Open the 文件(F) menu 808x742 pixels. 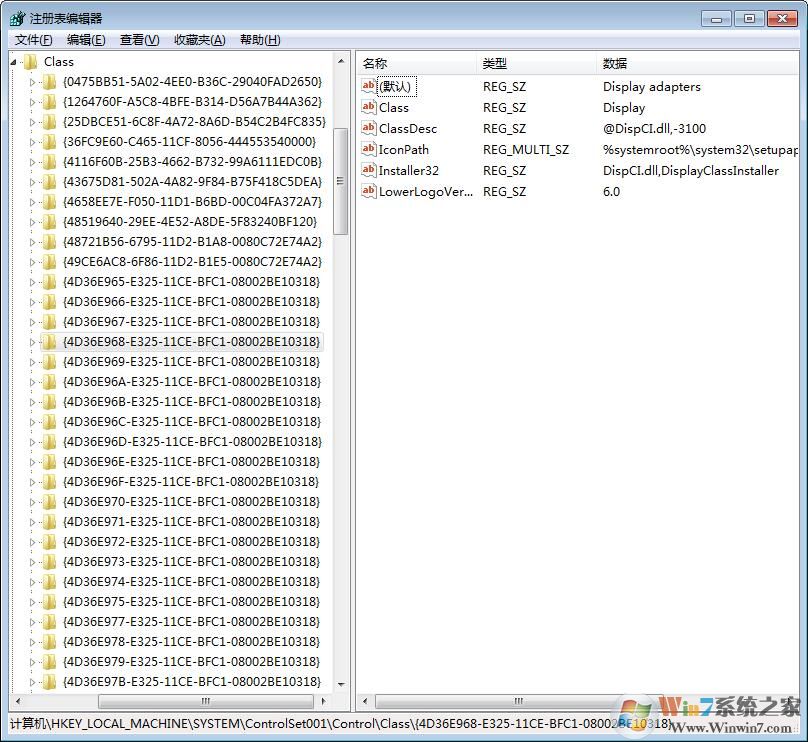33,40
